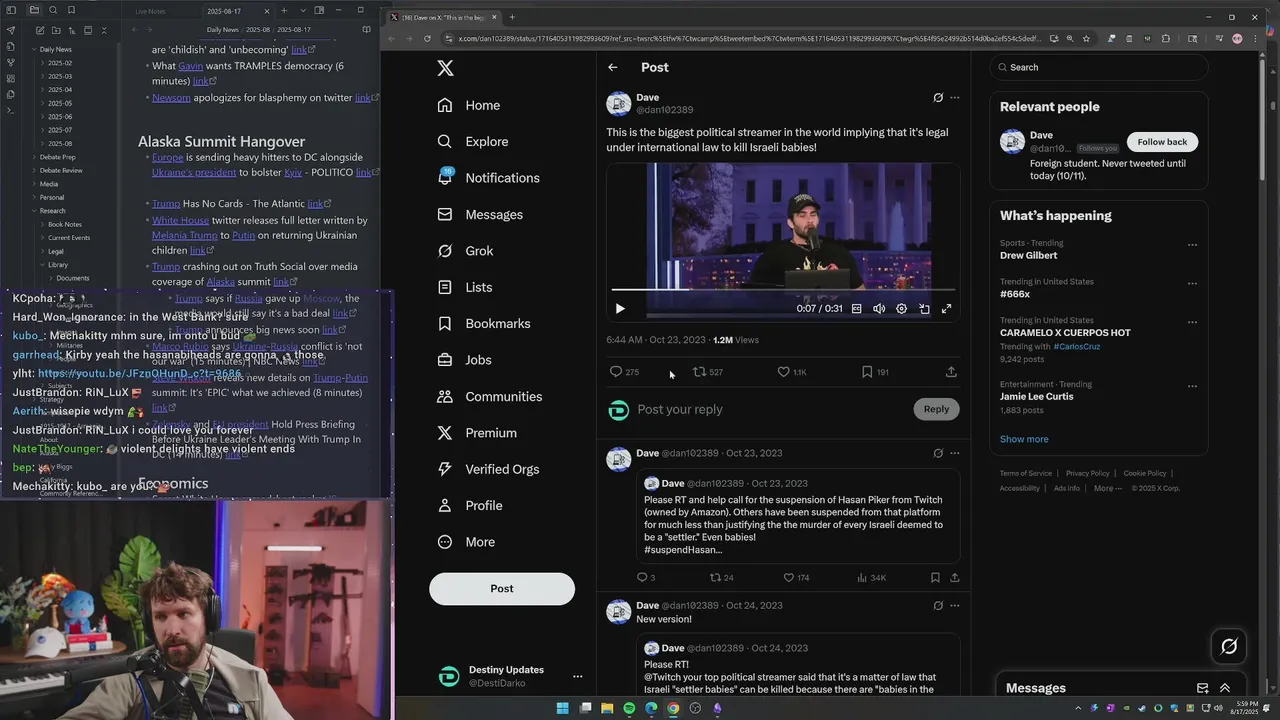The image size is (1280, 720).
Task: Open options for Drew Gilbert trend
Action: (1192, 245)
